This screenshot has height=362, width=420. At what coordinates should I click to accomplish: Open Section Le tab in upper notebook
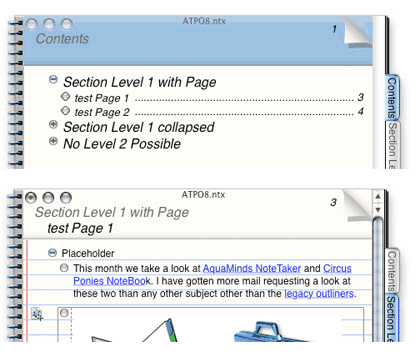click(392, 145)
